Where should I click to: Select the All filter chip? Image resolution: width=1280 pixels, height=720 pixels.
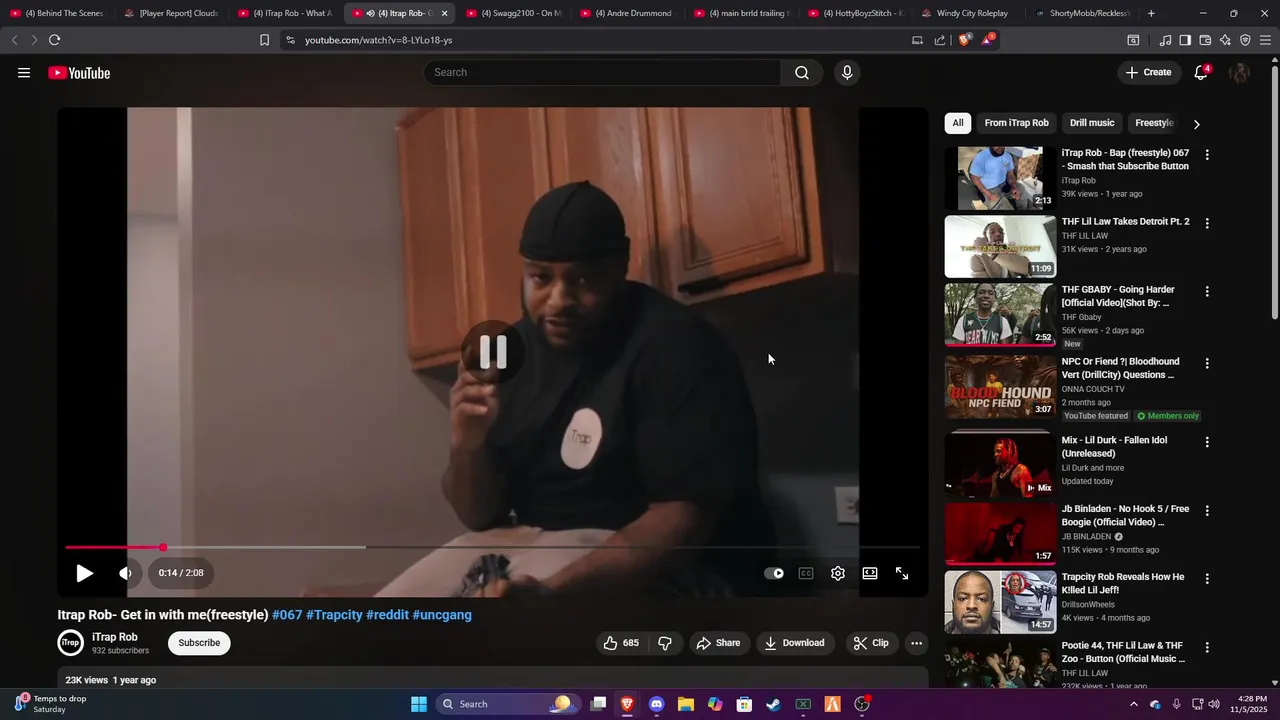pyautogui.click(x=958, y=123)
